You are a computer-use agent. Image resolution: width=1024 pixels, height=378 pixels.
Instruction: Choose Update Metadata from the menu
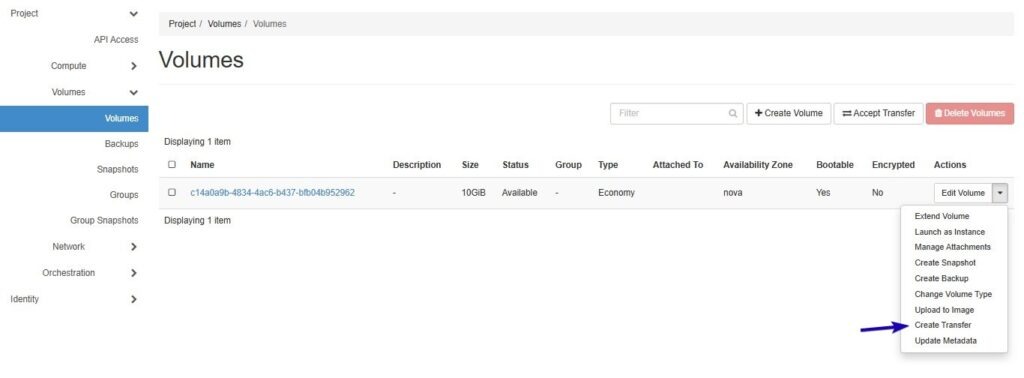click(x=946, y=341)
